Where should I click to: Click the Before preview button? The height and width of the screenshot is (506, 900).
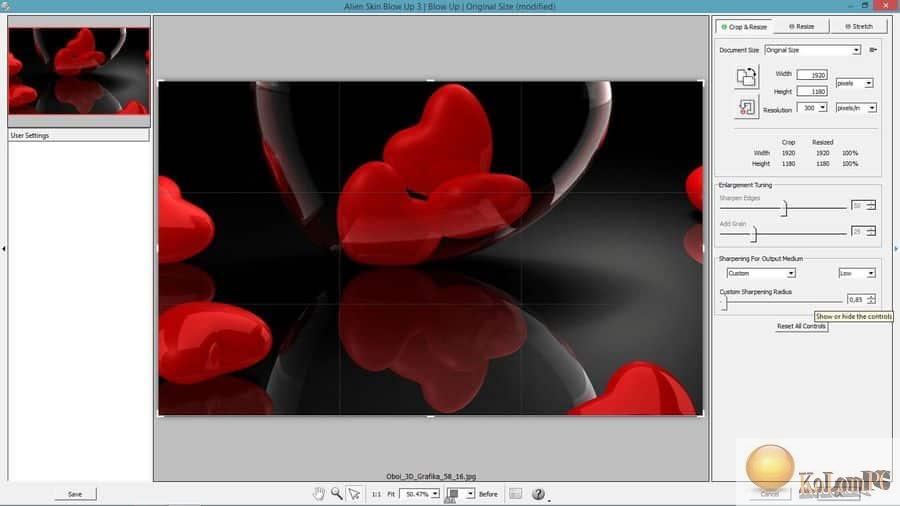[x=488, y=494]
